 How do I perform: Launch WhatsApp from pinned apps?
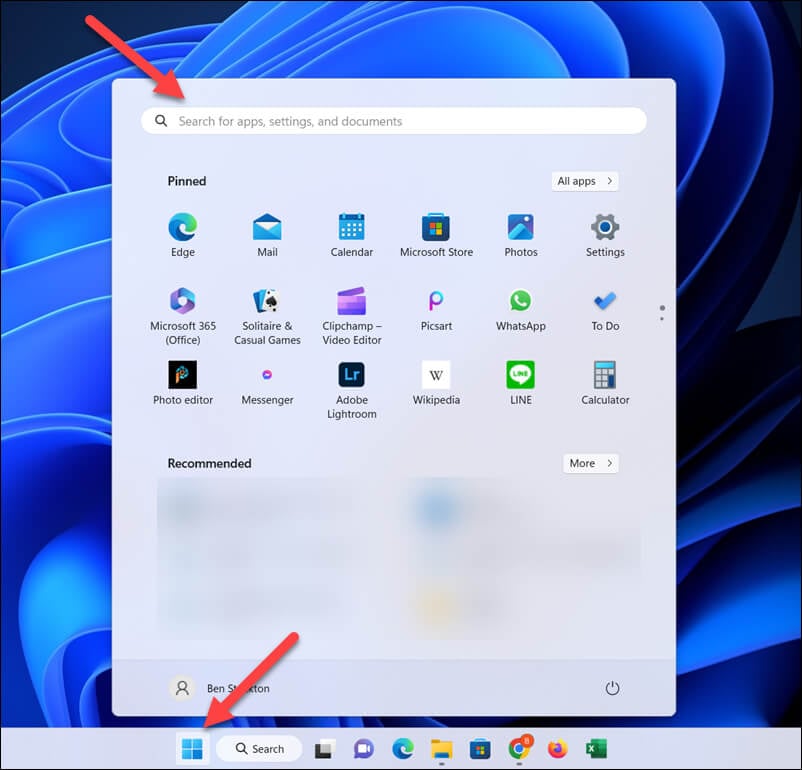click(520, 309)
